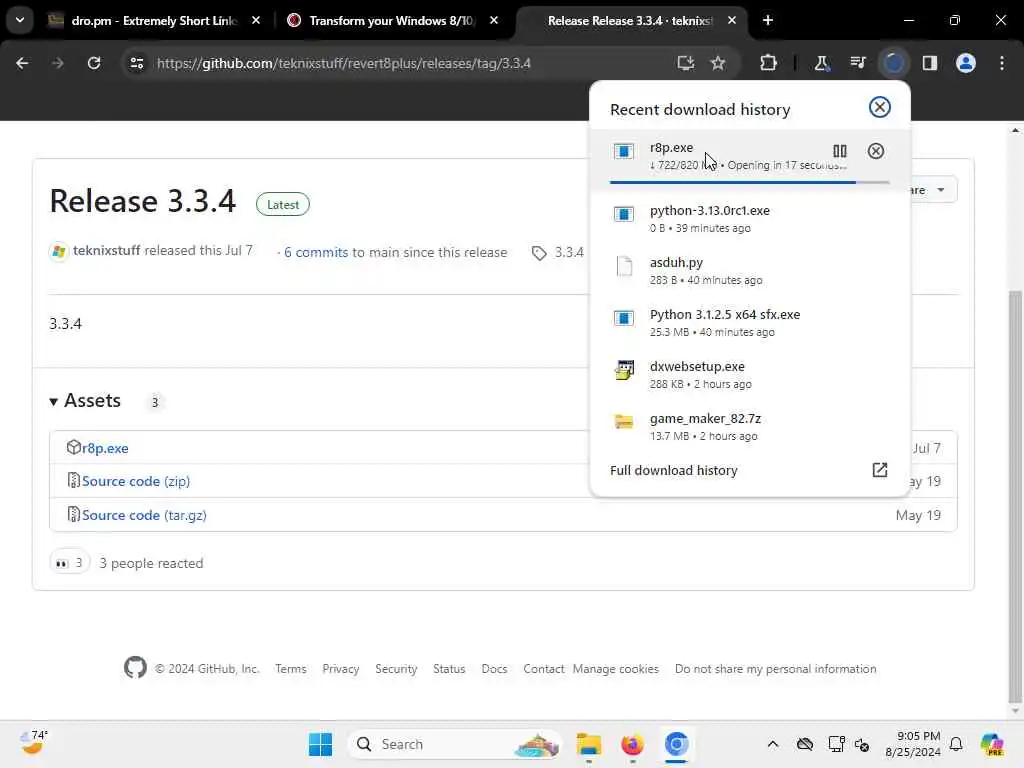Pause the r8p.exe download
Screen dimensions: 1024x768
click(839, 152)
